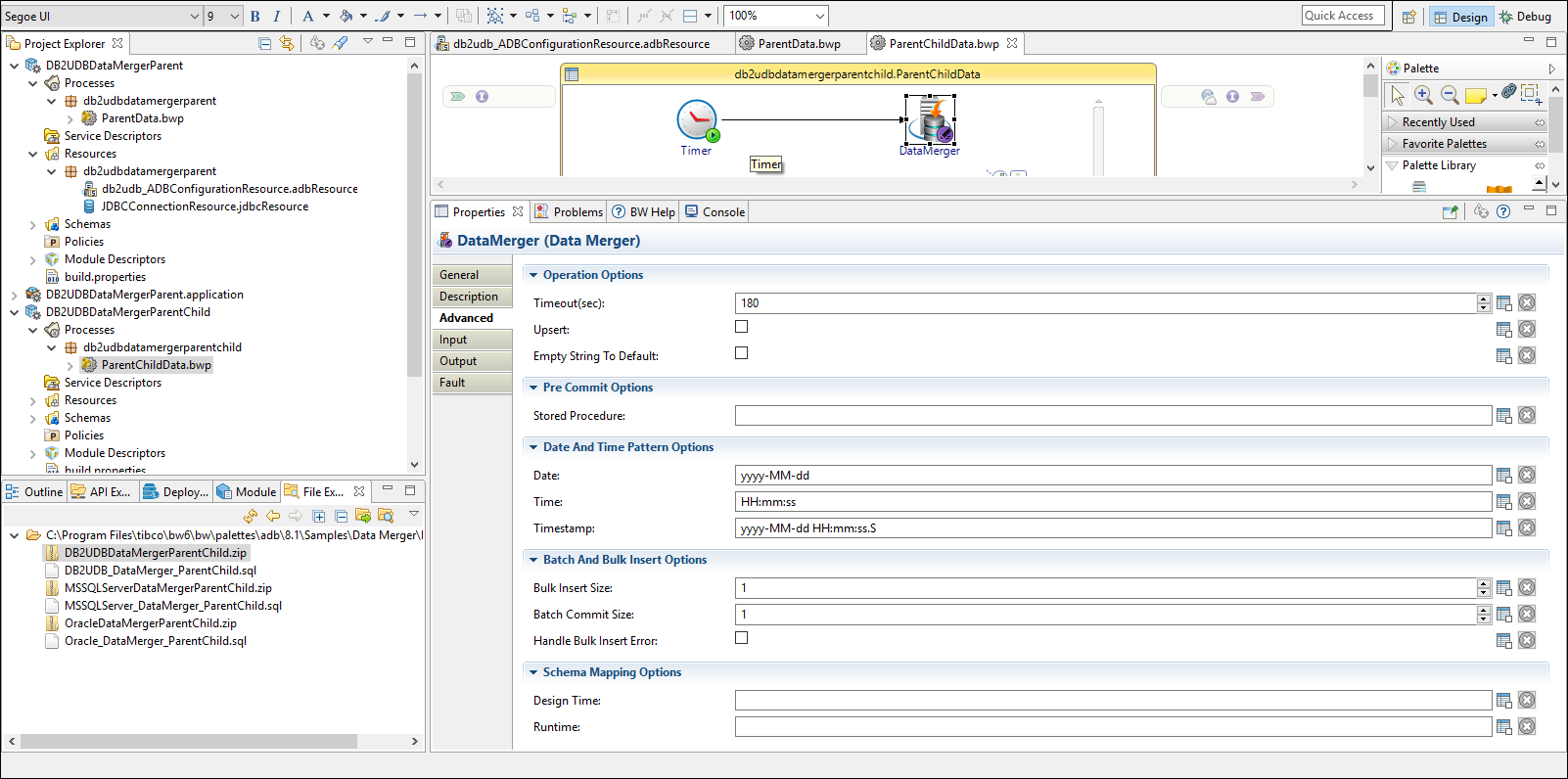Click module property icon beside Timeout field
Viewport: 1568px width, 779px height.
coord(1504,303)
